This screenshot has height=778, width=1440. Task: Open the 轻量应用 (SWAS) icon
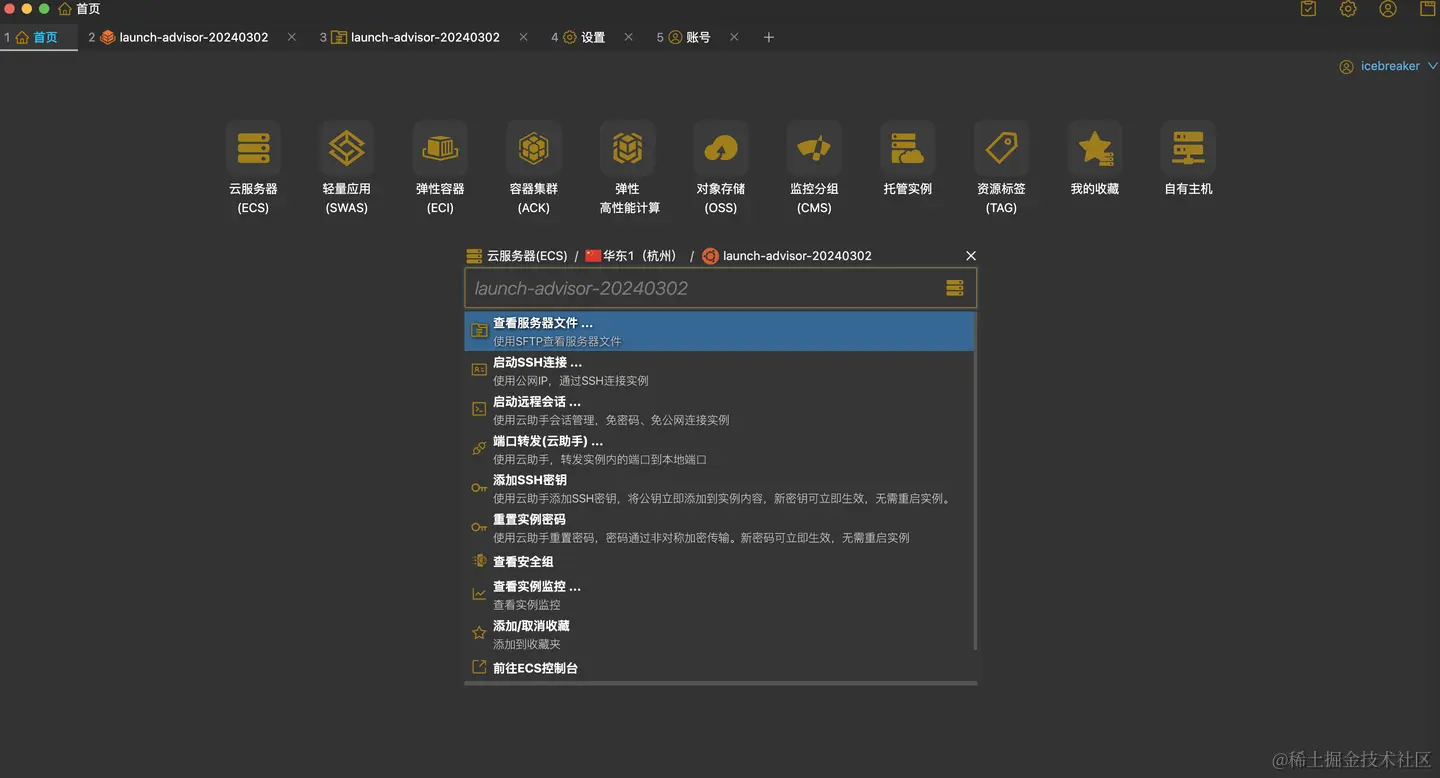[347, 148]
